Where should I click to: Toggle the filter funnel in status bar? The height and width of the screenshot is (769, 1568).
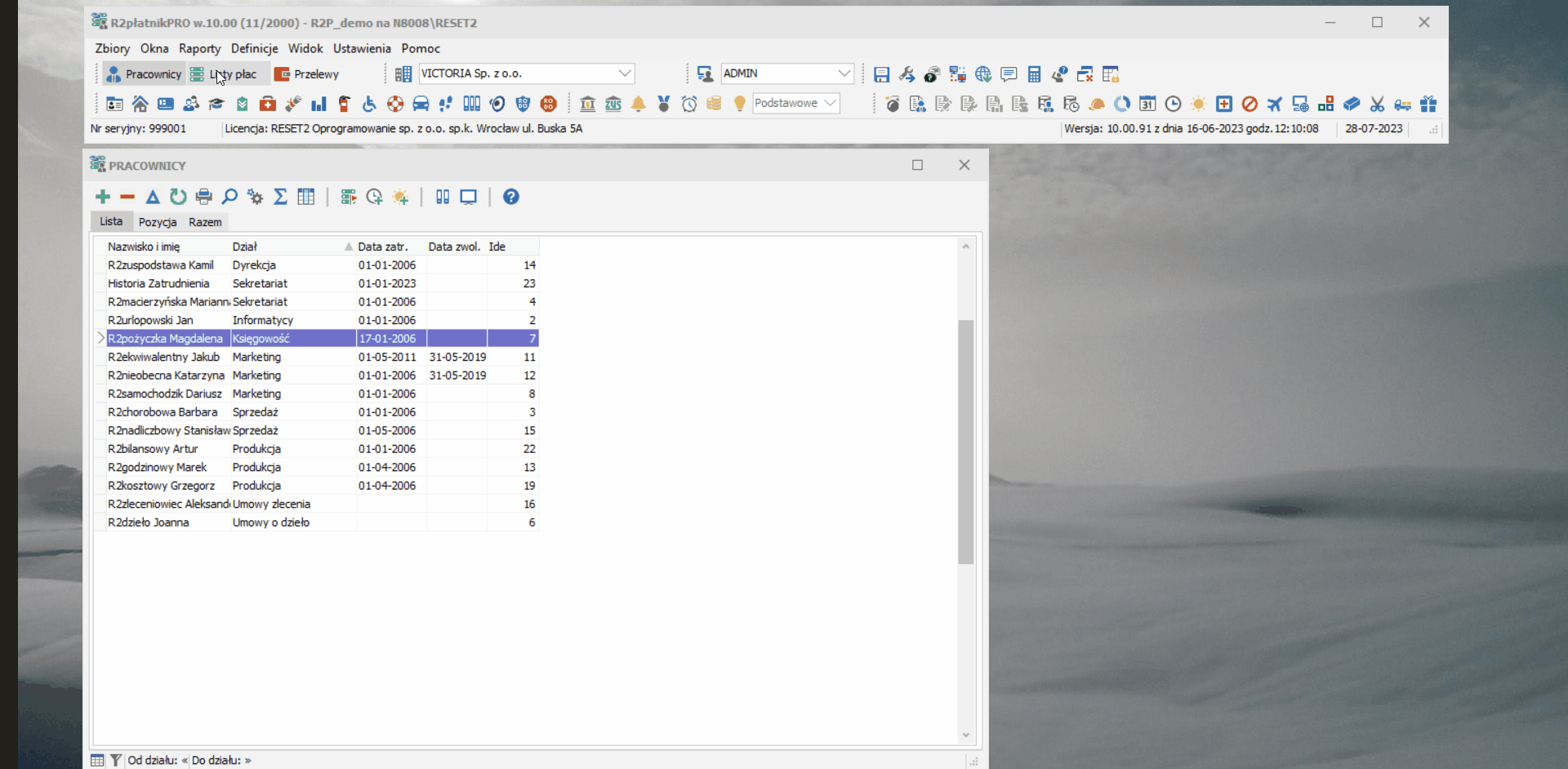click(x=116, y=760)
